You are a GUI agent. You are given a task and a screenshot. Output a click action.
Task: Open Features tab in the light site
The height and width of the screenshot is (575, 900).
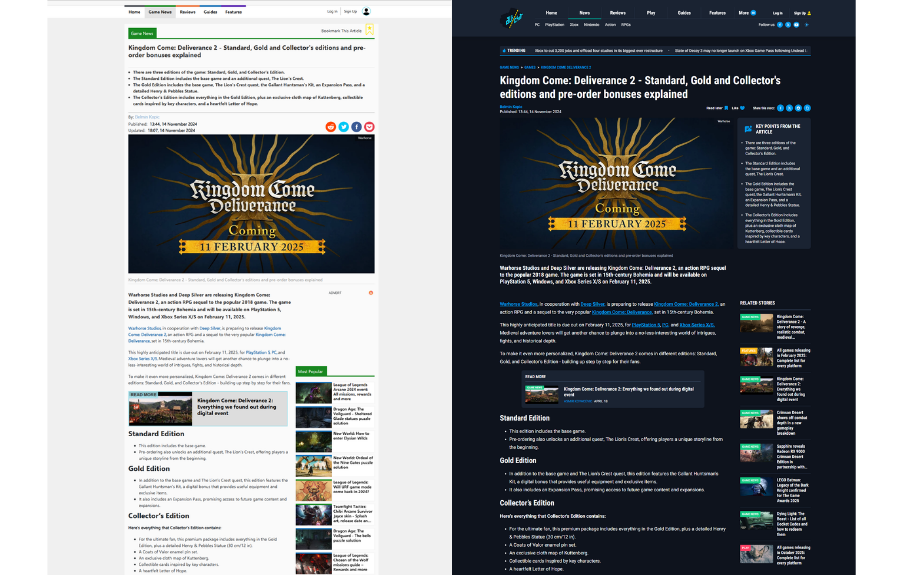(233, 11)
